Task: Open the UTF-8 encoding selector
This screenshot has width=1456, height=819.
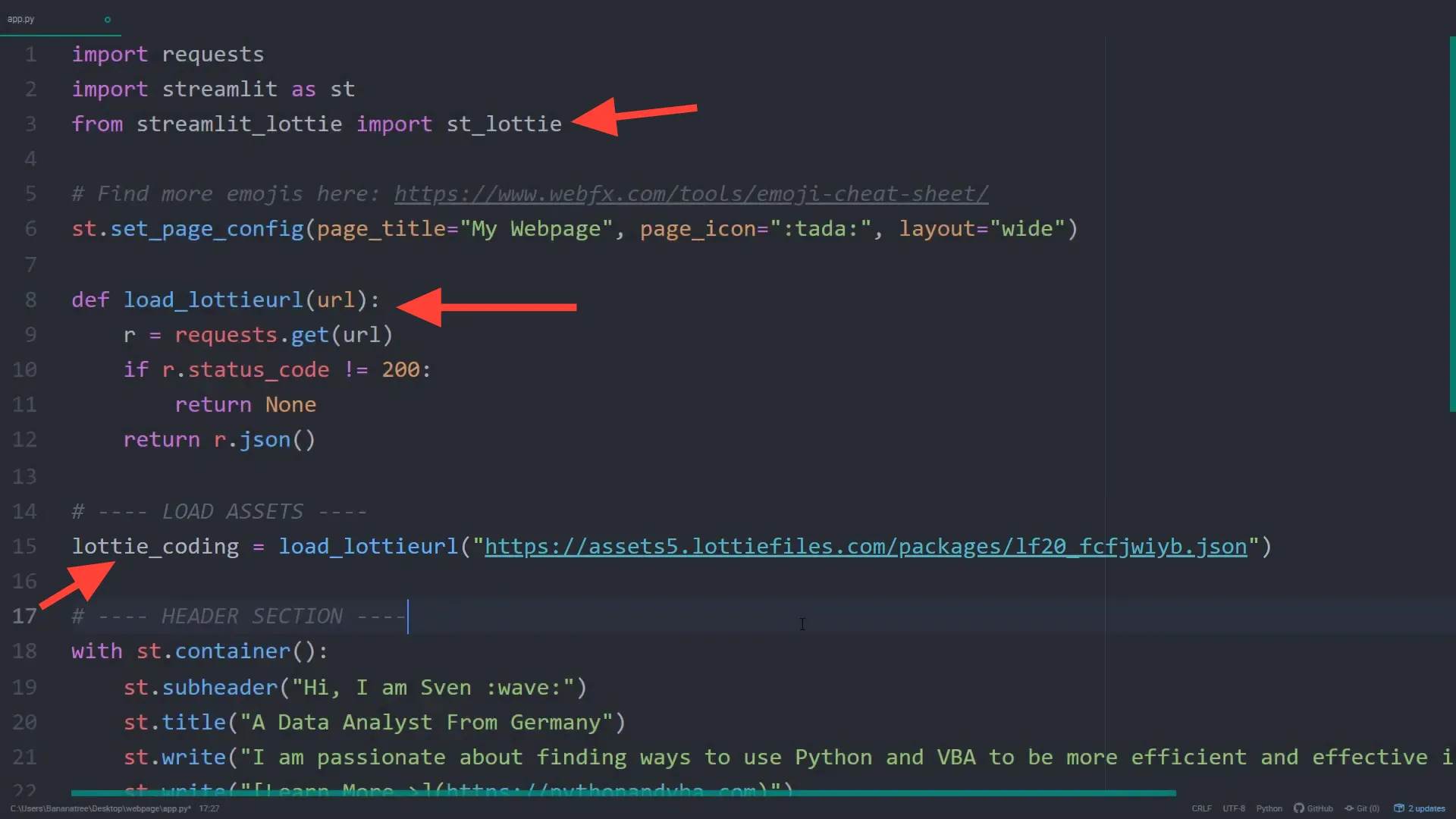Action: coord(1234,808)
